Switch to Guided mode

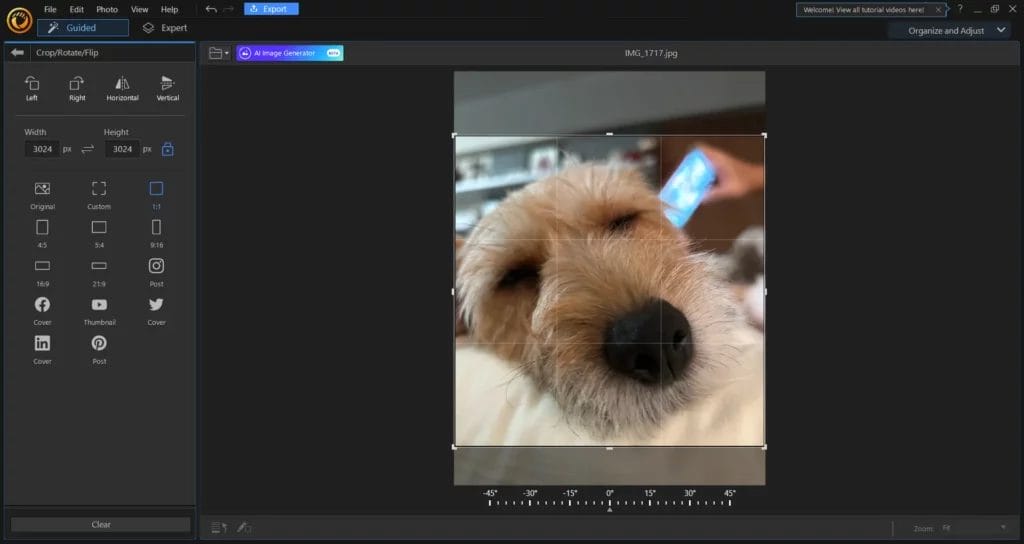point(83,27)
